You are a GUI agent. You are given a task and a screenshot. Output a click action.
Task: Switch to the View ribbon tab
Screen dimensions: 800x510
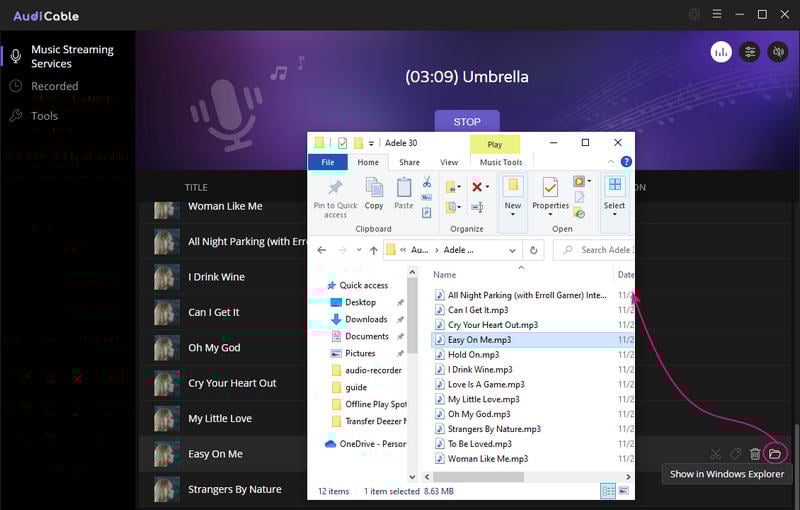[x=449, y=162]
